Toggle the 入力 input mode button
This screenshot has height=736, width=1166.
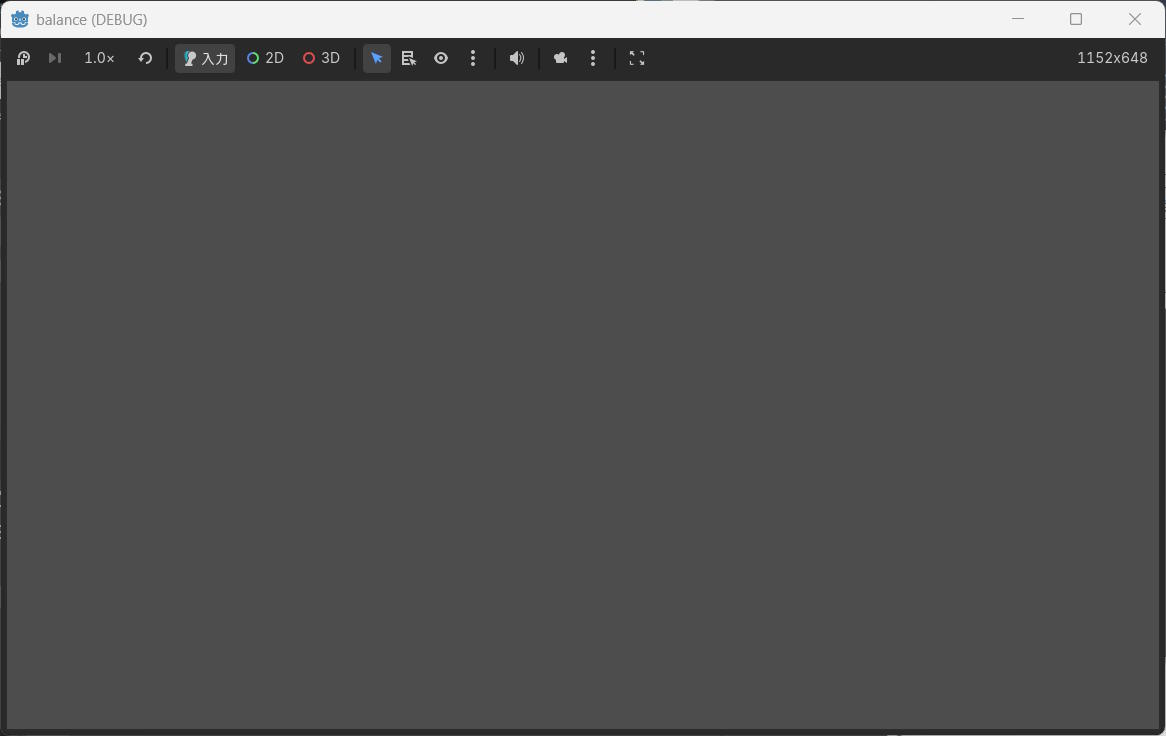click(205, 58)
